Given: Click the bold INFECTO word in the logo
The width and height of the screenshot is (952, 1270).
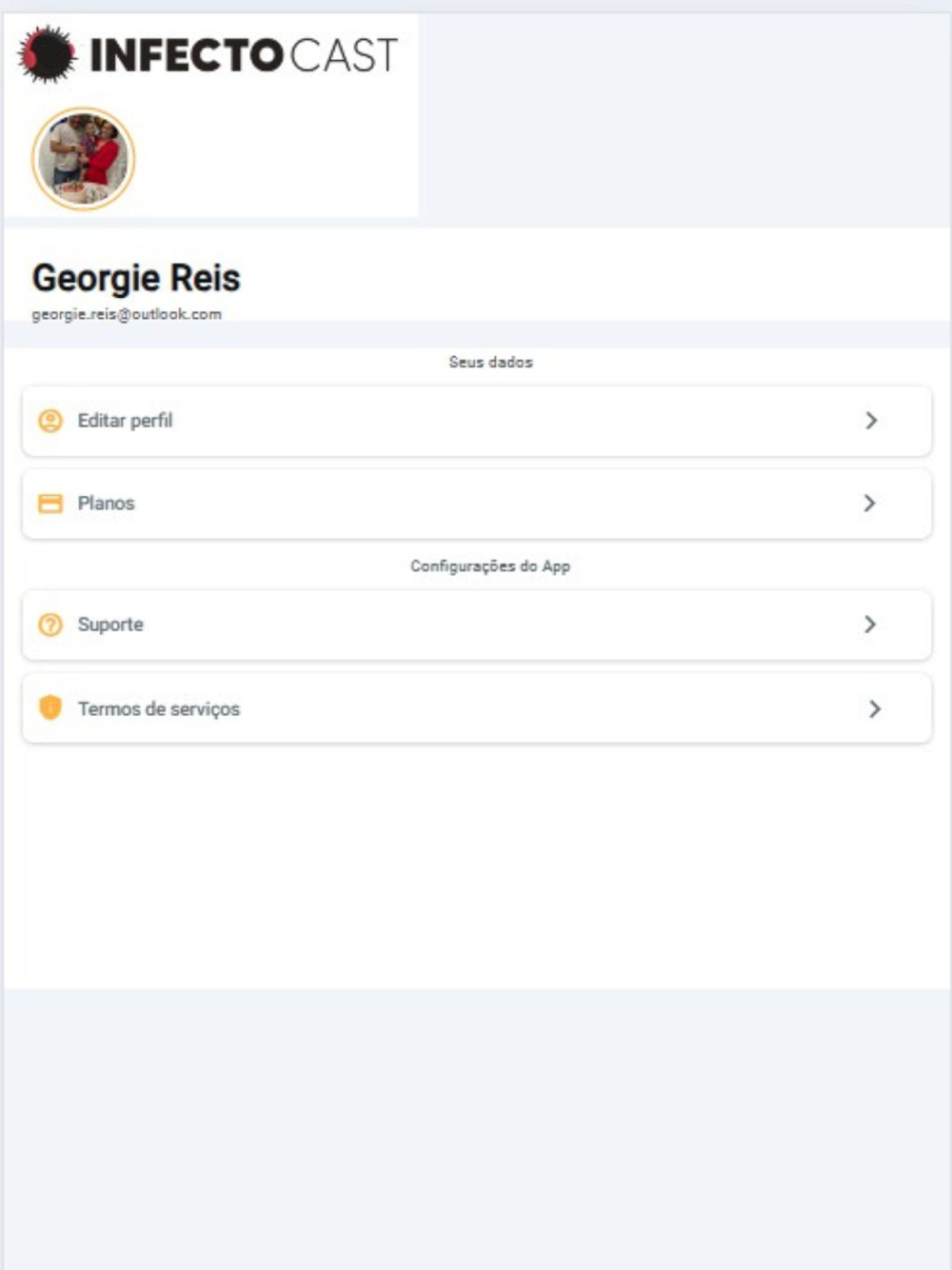Looking at the screenshot, I should 186,55.
